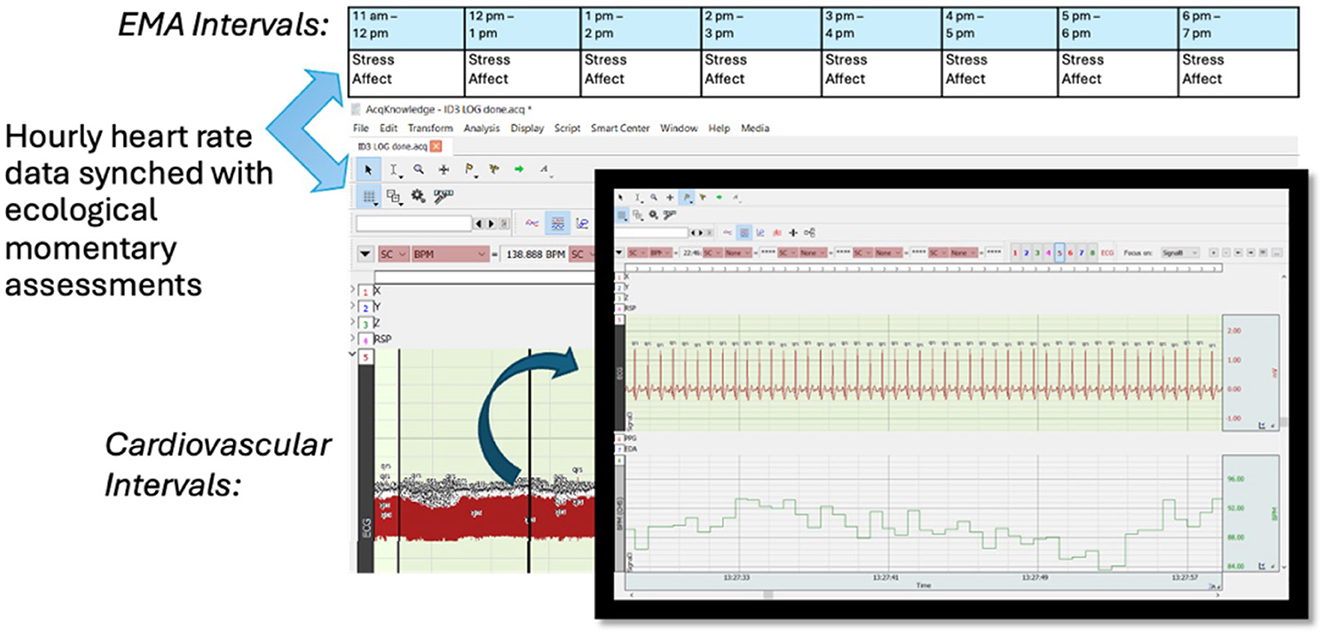Toggle channel 7 button in front window channel strip
This screenshot has height=638, width=1325.
(x=1081, y=253)
